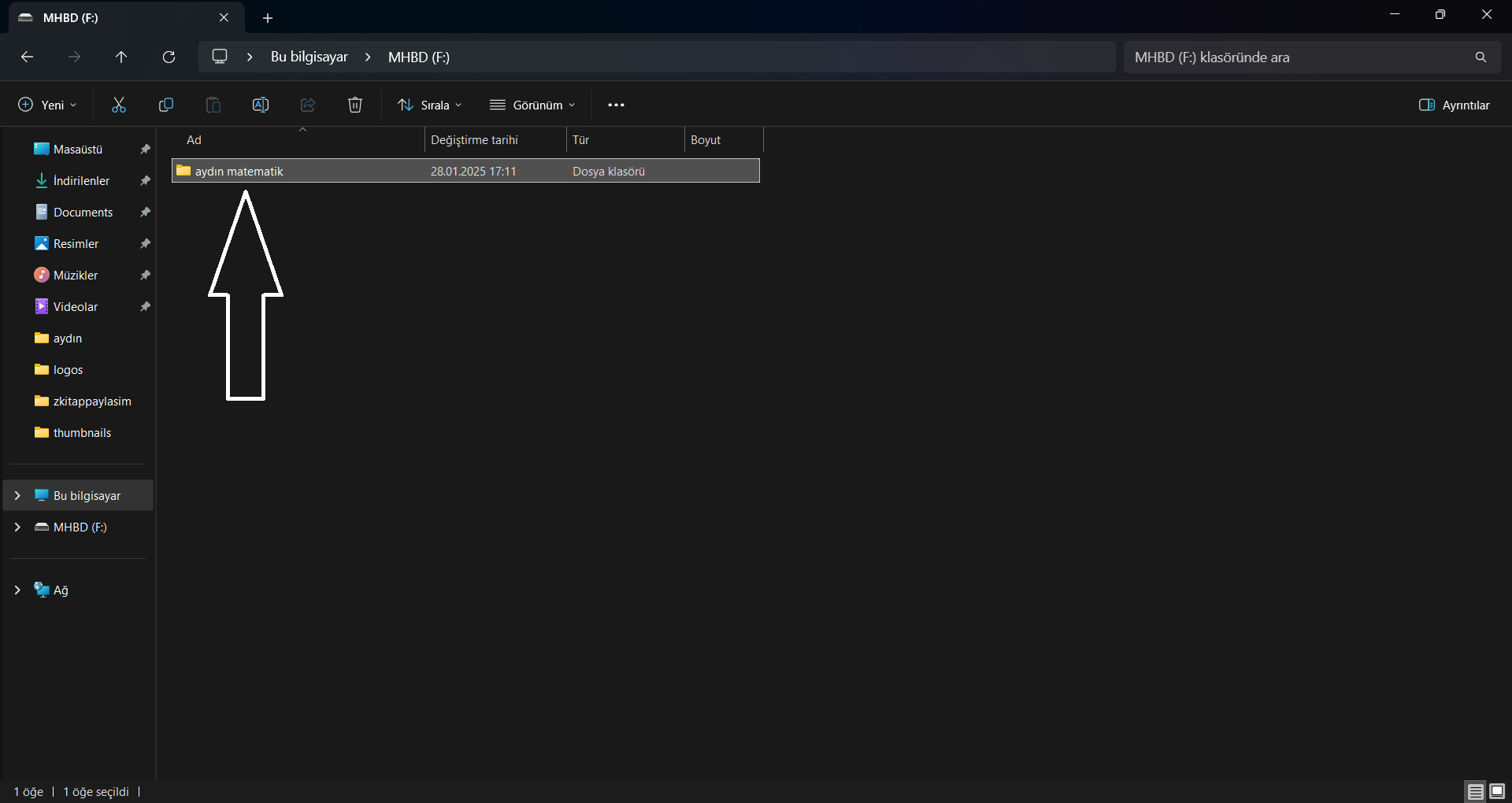Go up one folder level arrow
Viewport: 1512px width, 803px height.
(121, 57)
